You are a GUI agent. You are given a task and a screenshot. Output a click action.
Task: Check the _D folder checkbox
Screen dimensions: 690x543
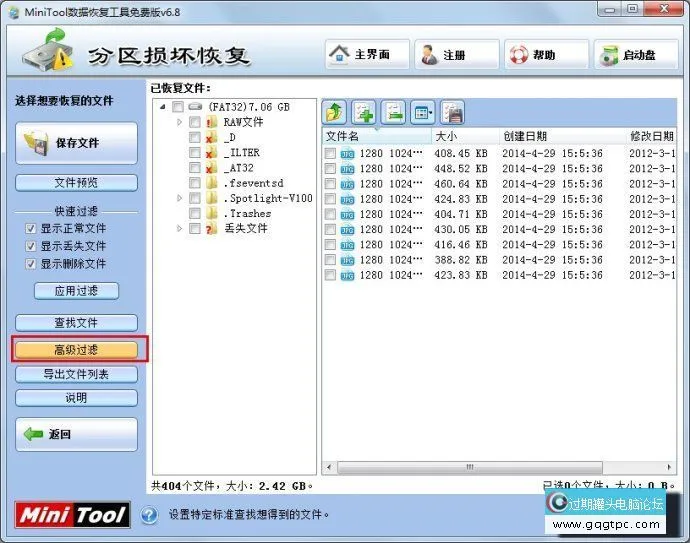[195, 137]
